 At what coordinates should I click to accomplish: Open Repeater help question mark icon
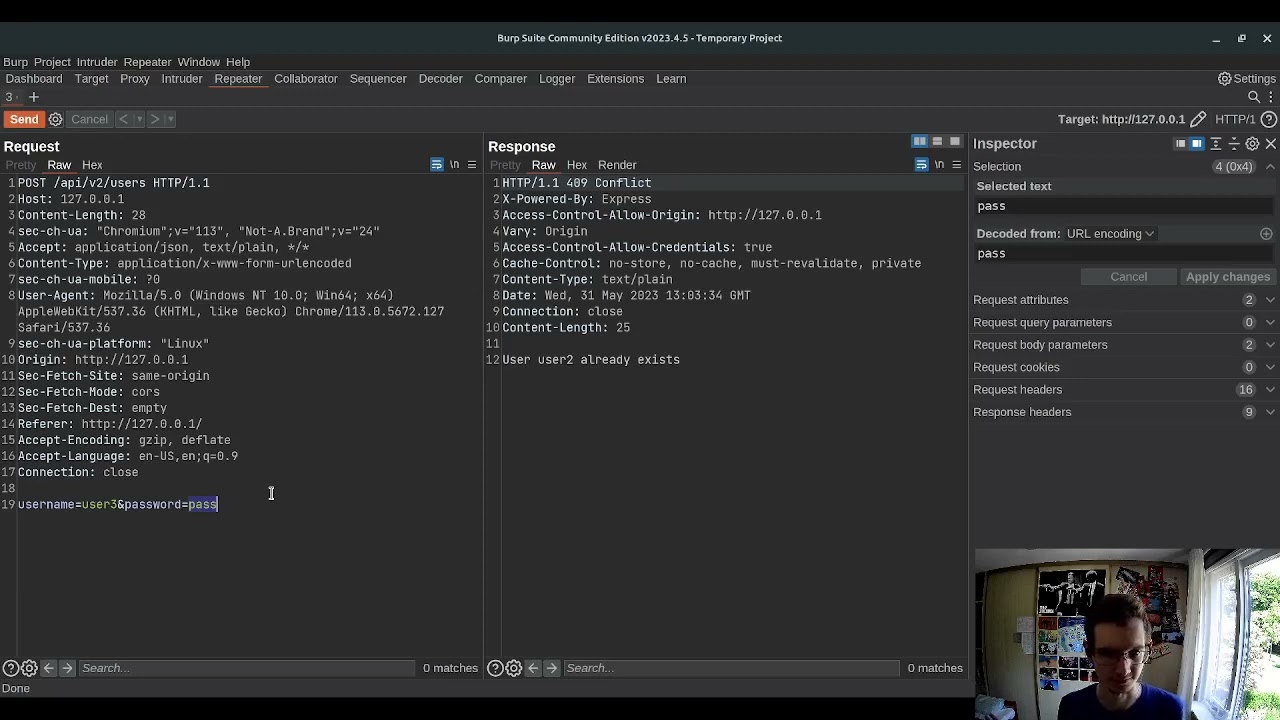click(1270, 120)
